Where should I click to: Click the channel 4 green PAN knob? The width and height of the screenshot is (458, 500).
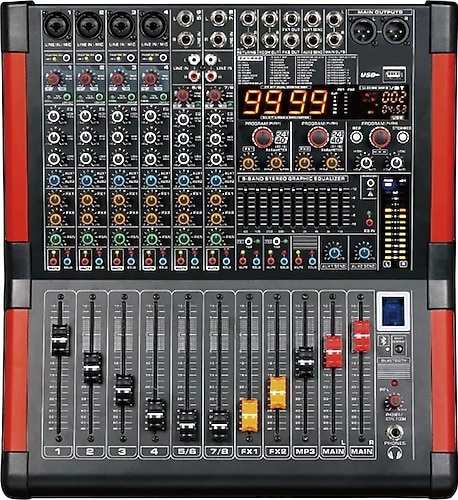(152, 239)
